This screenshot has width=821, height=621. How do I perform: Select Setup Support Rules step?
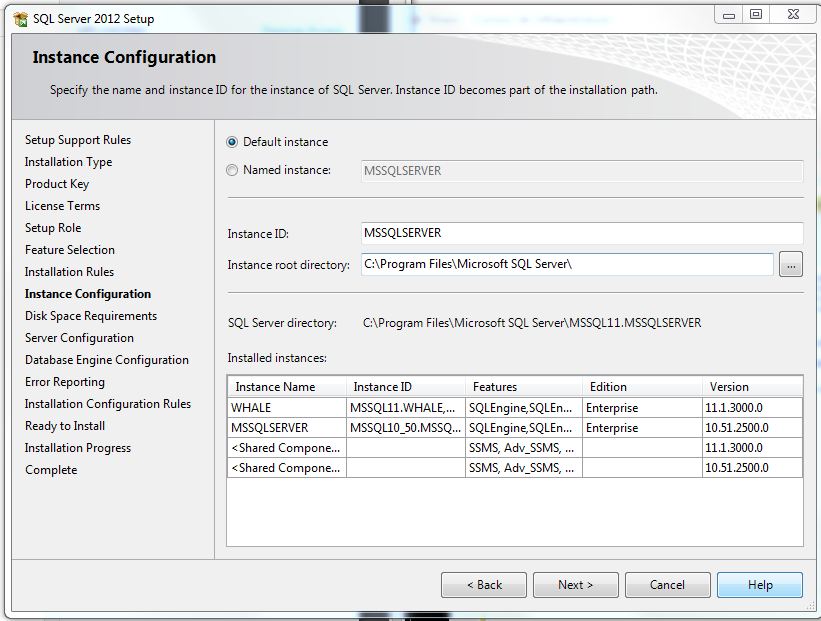78,140
